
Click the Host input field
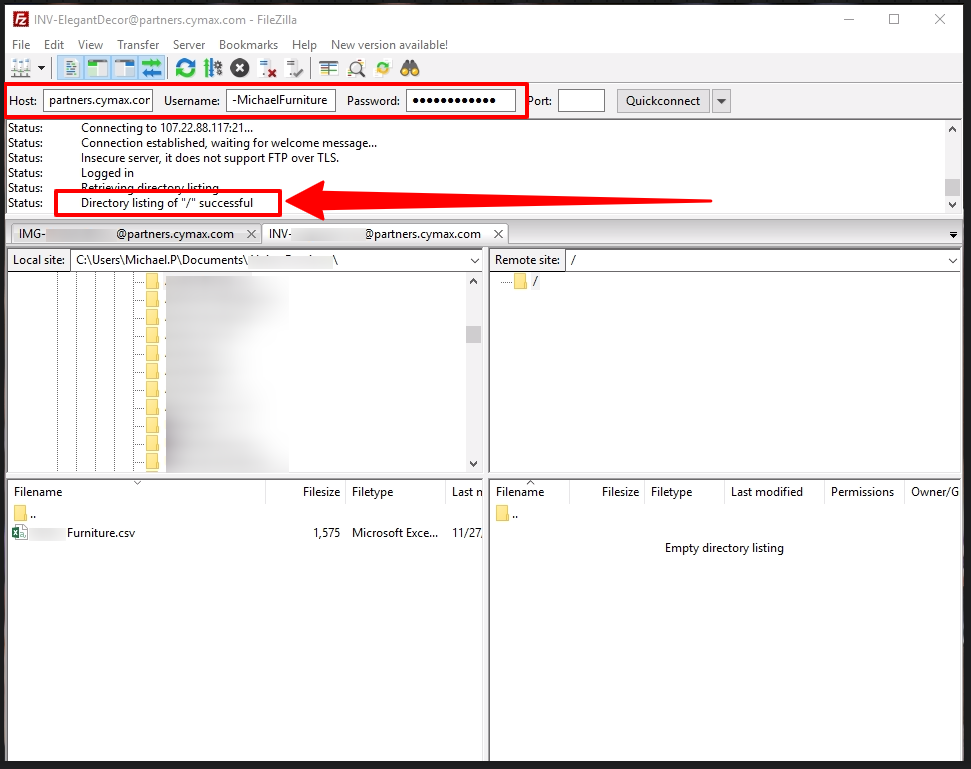coord(98,100)
